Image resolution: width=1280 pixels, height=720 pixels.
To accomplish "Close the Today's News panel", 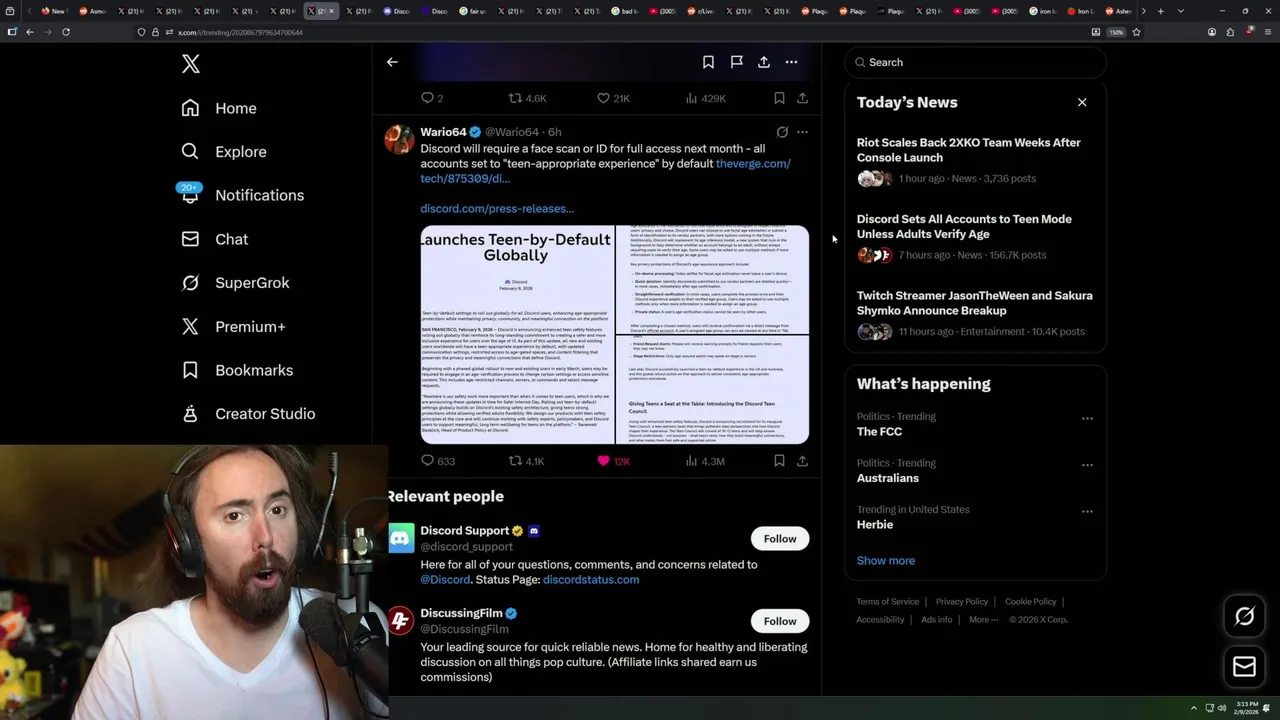I will pyautogui.click(x=1082, y=102).
